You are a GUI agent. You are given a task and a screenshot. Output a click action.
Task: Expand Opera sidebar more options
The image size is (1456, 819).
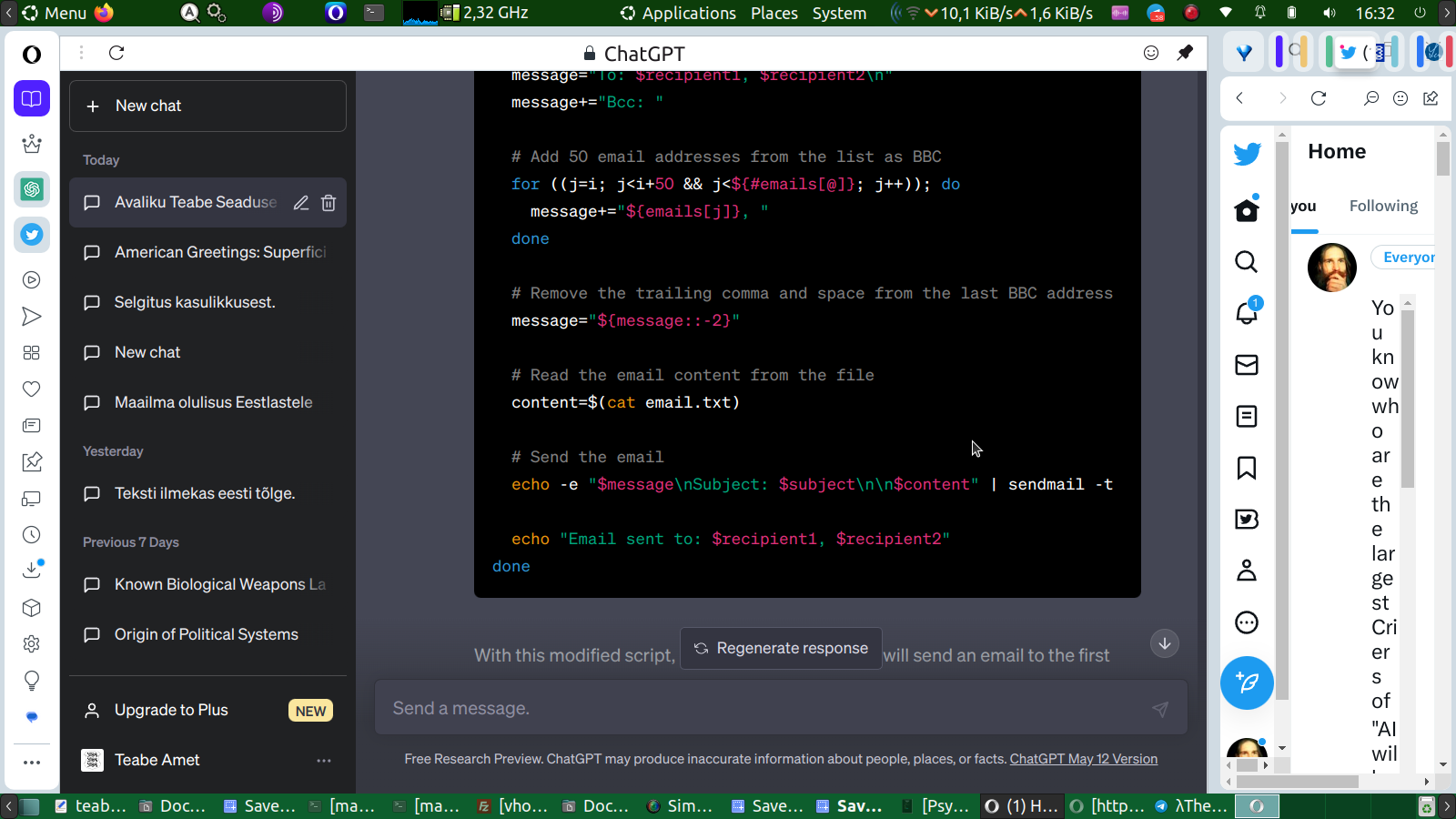[32, 763]
